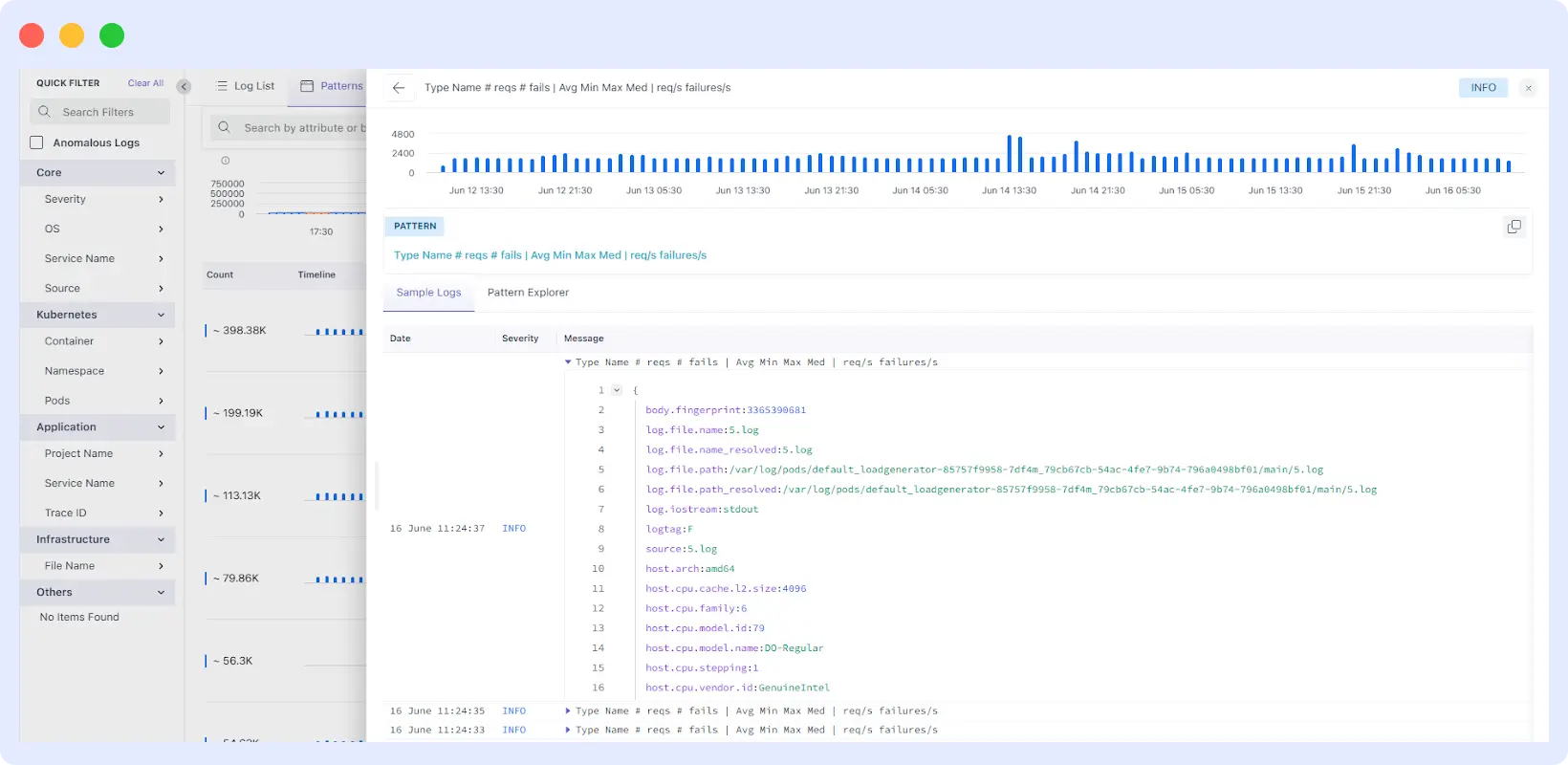Expand the Project Name filter
The height and width of the screenshot is (765, 1568).
(x=161, y=454)
